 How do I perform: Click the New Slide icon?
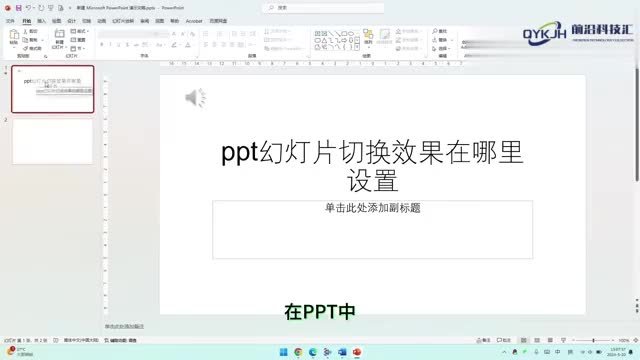(x=60, y=34)
